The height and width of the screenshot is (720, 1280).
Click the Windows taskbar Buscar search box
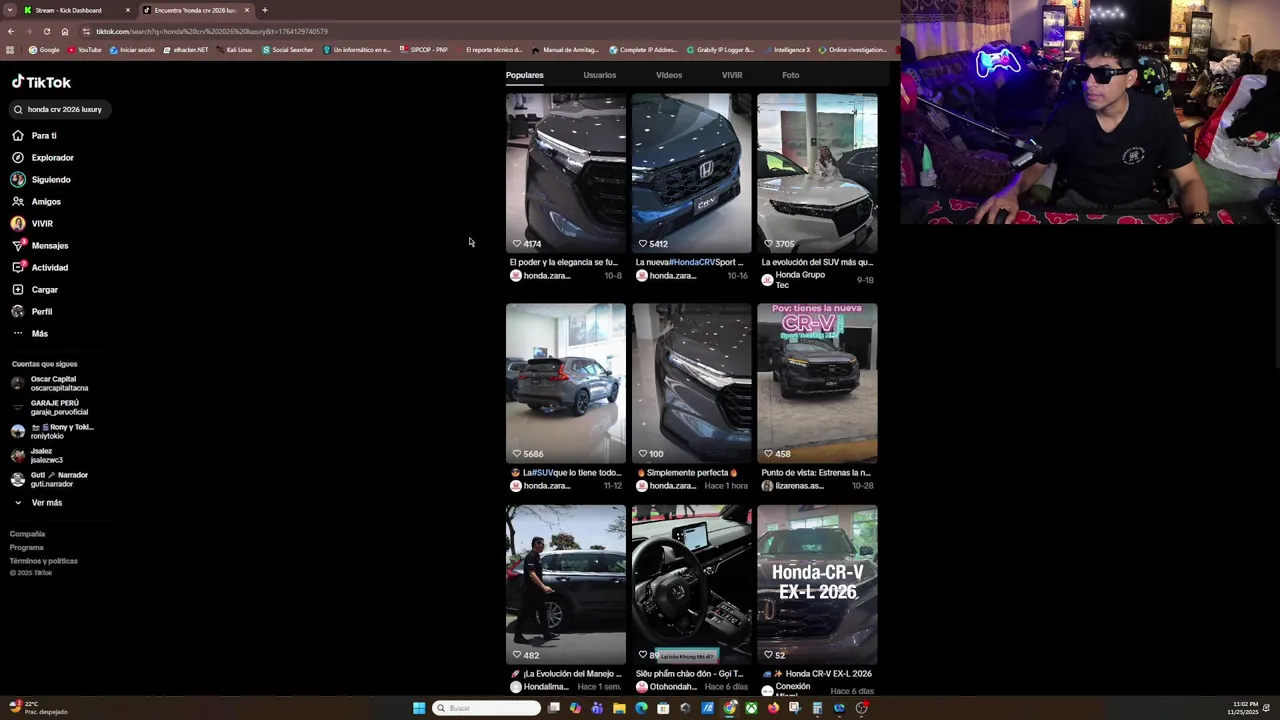487,708
